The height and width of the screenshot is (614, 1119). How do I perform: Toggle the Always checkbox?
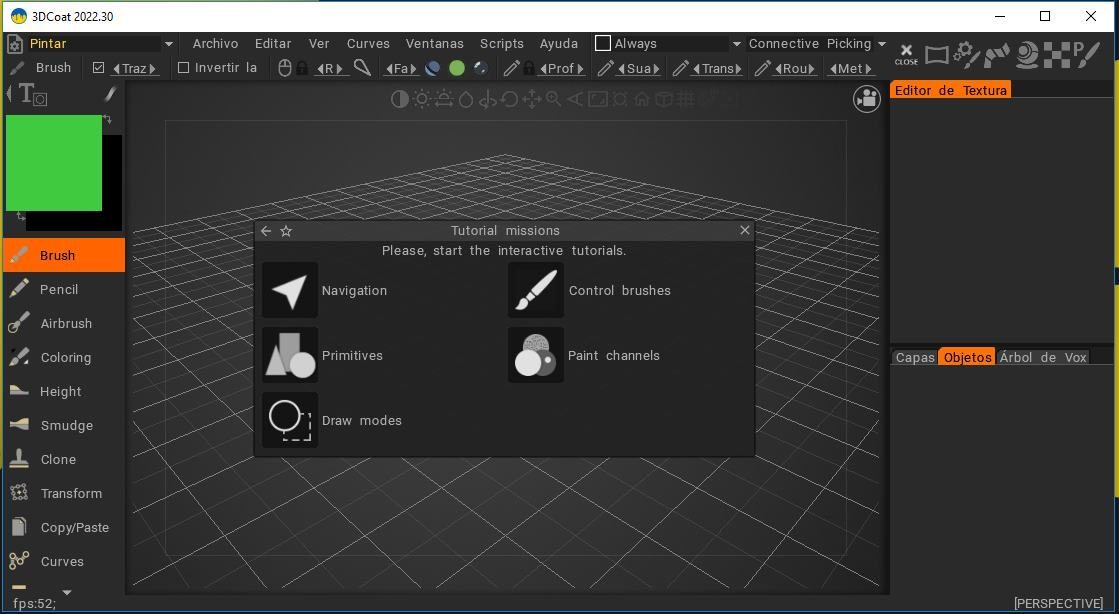point(603,44)
